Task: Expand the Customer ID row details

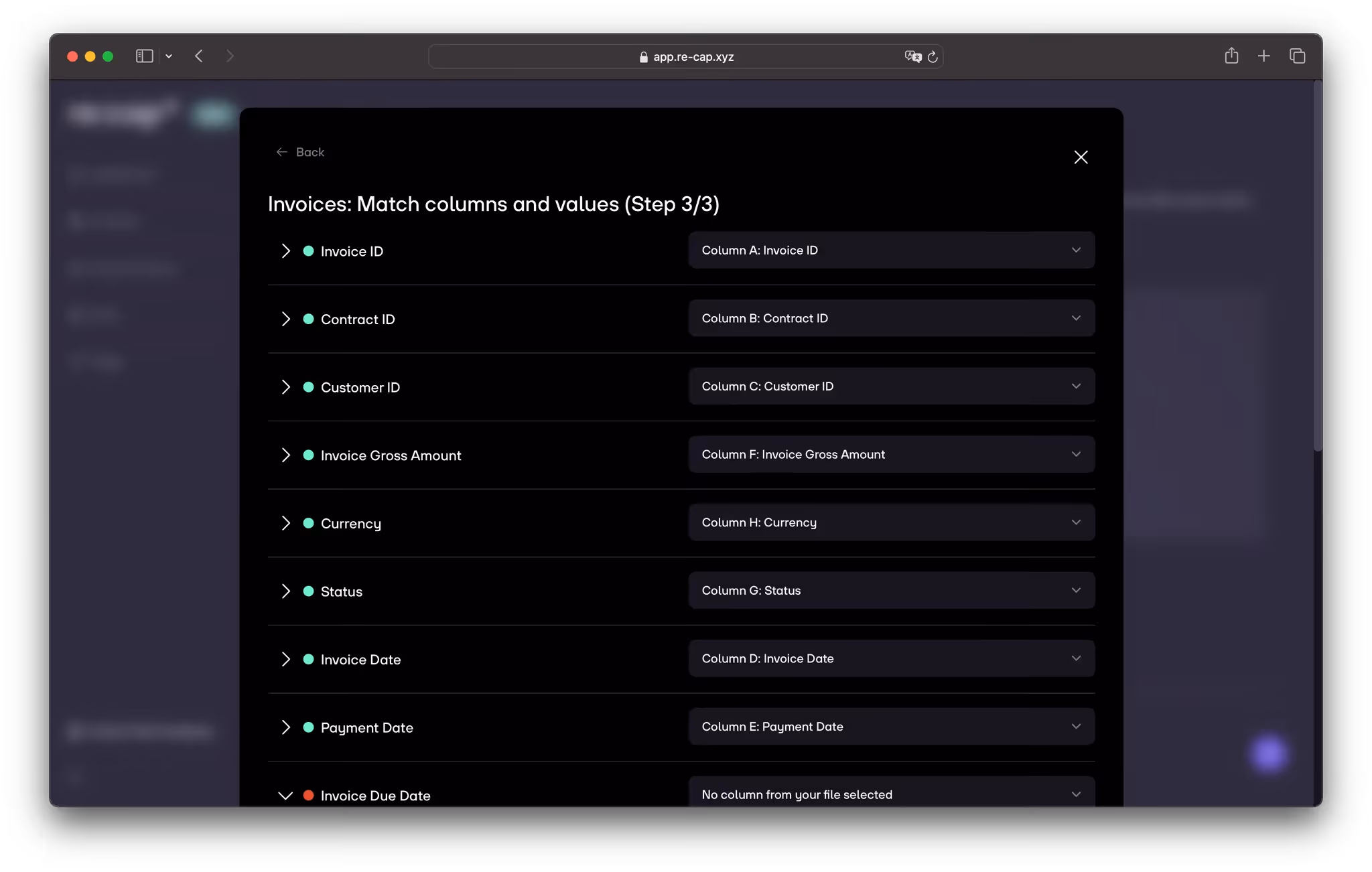Action: tap(286, 387)
